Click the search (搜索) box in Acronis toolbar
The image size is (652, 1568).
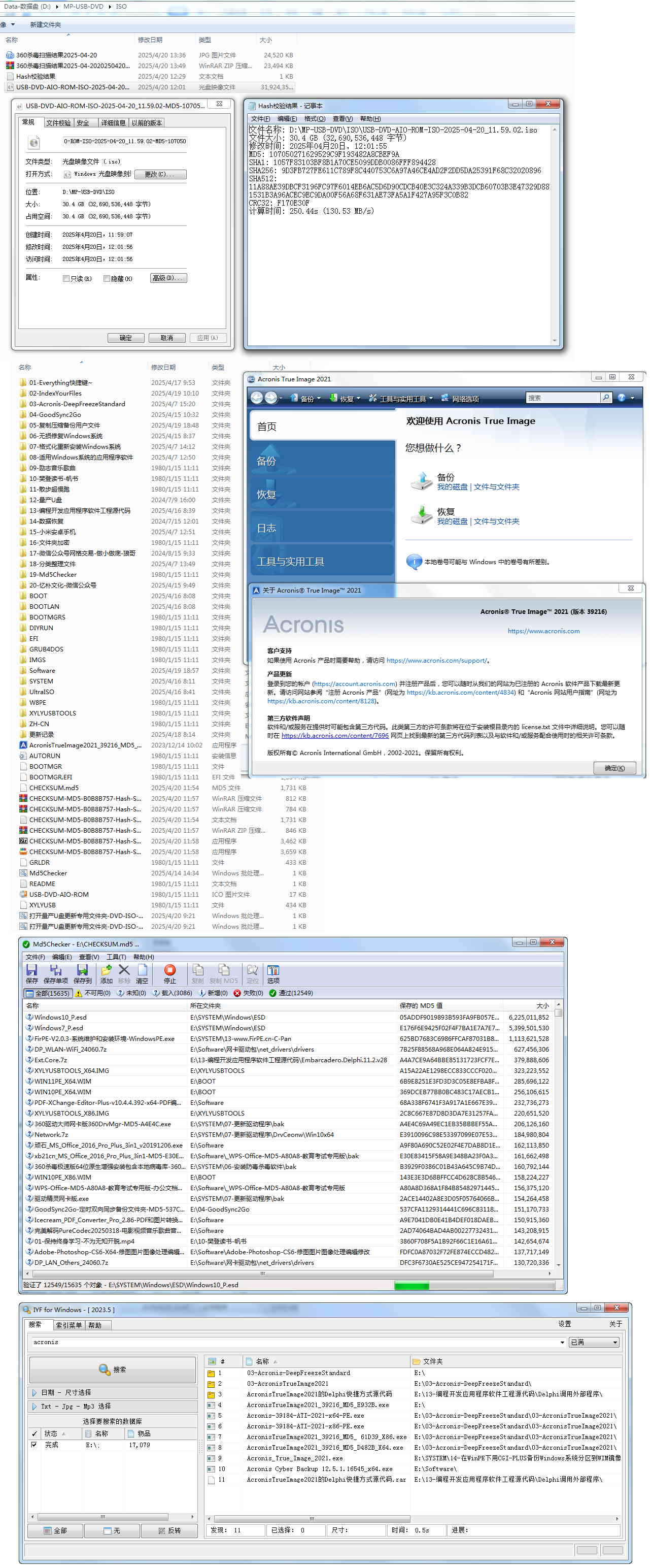pyautogui.click(x=562, y=398)
